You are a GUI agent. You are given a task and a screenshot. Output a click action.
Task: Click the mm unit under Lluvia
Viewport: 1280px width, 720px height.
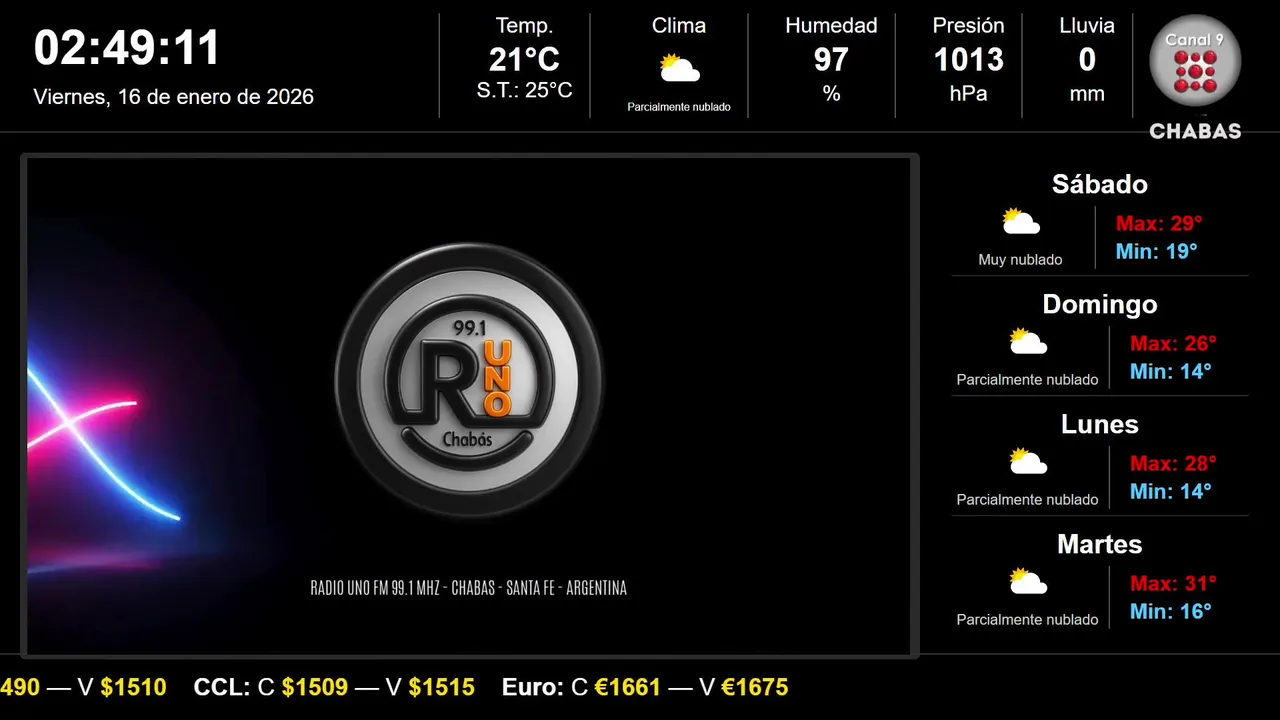click(1087, 94)
